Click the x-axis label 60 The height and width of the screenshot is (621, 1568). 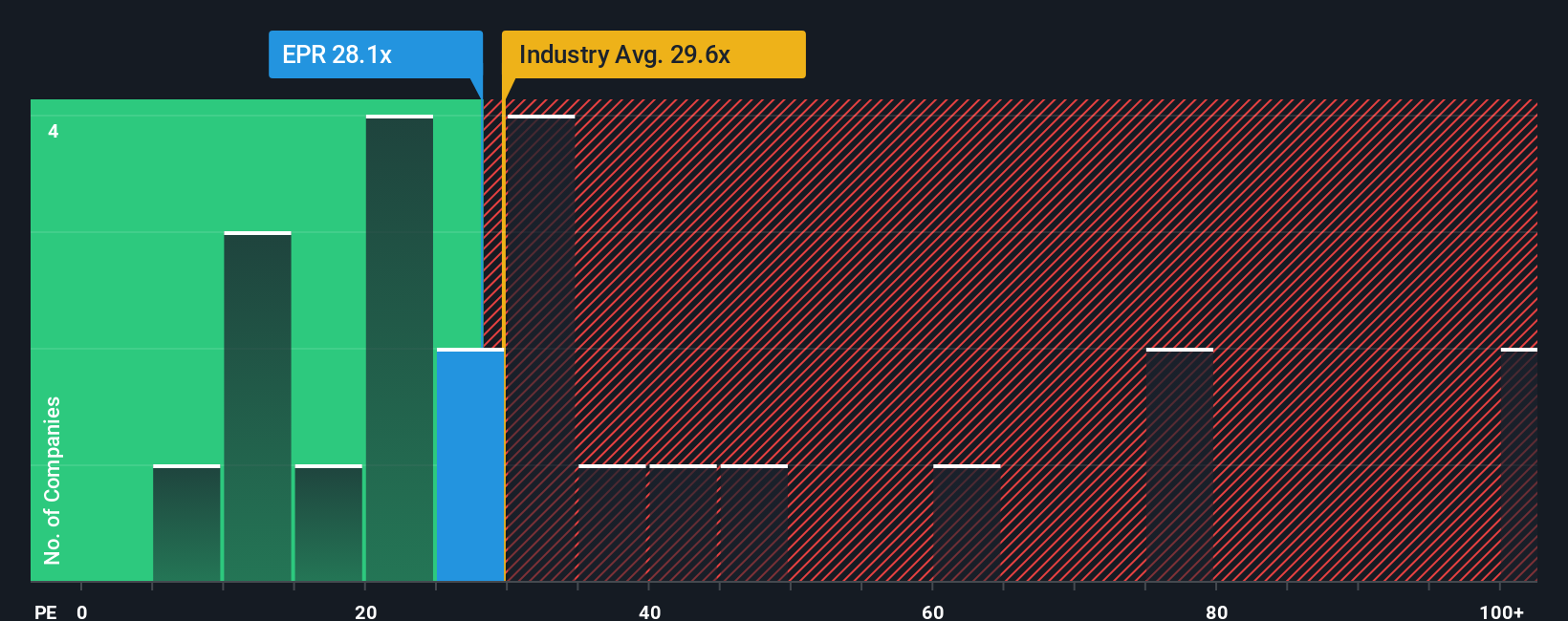click(x=933, y=611)
